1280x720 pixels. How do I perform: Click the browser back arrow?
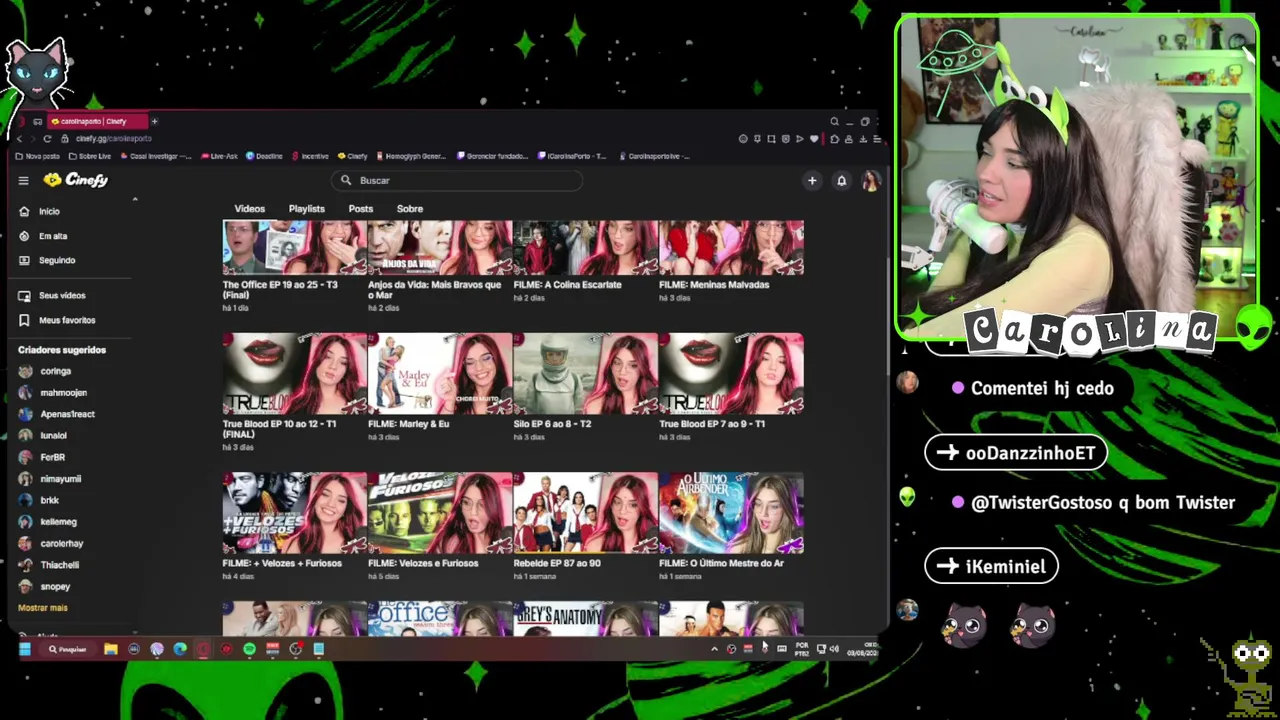click(x=19, y=139)
